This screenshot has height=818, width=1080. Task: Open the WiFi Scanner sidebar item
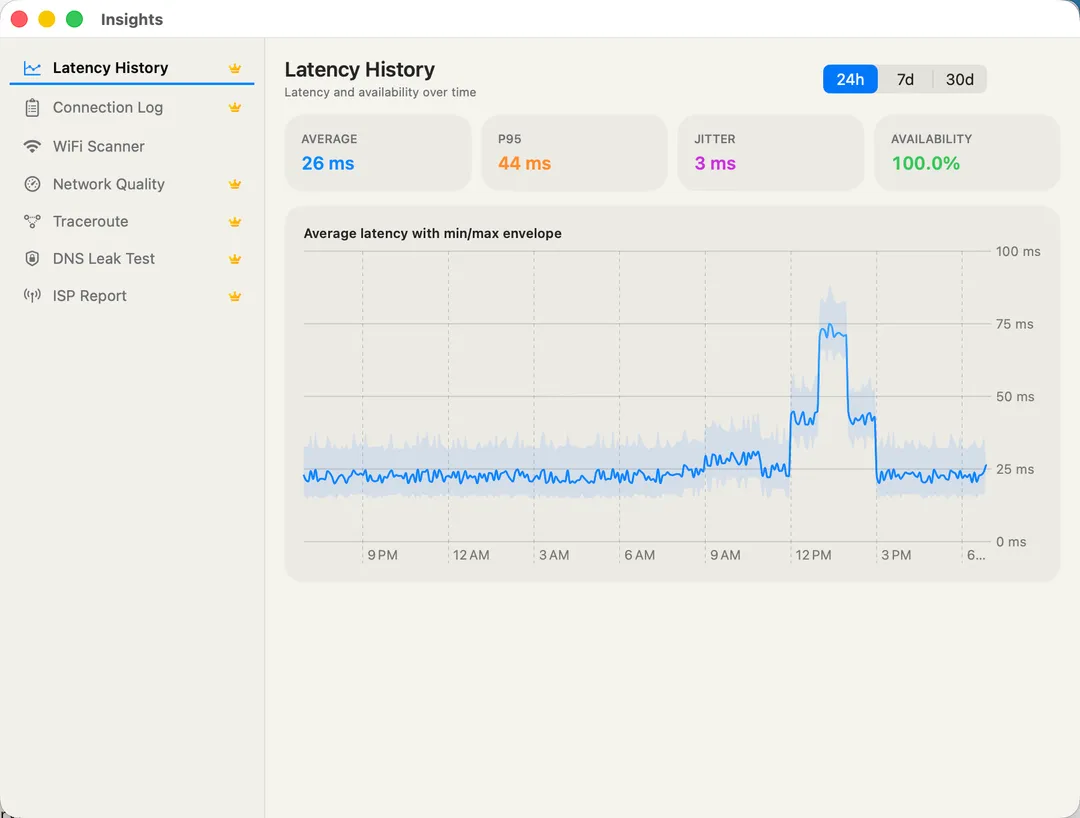tap(132, 146)
